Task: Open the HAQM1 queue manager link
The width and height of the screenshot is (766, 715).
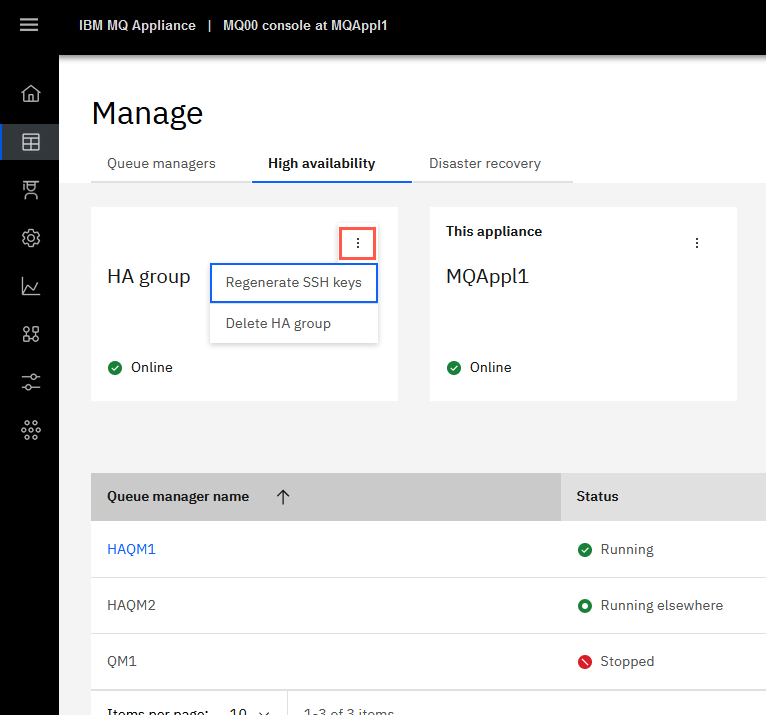Action: (x=131, y=549)
